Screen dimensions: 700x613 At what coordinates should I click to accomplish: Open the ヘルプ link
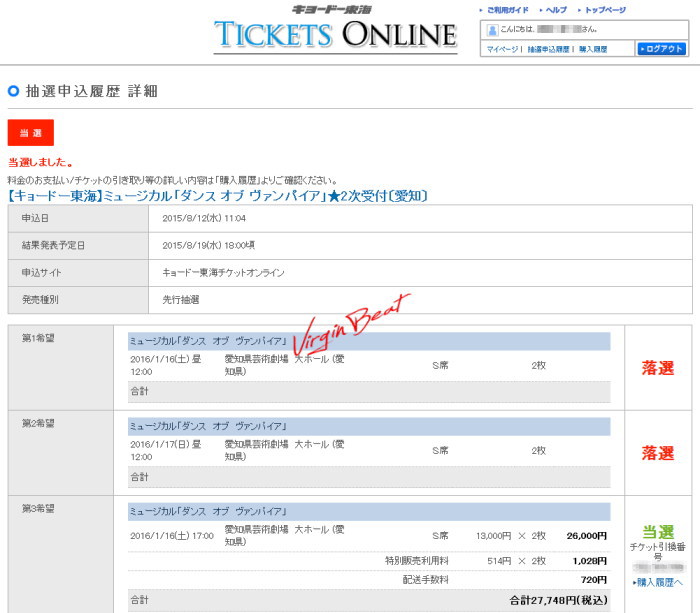(x=556, y=10)
